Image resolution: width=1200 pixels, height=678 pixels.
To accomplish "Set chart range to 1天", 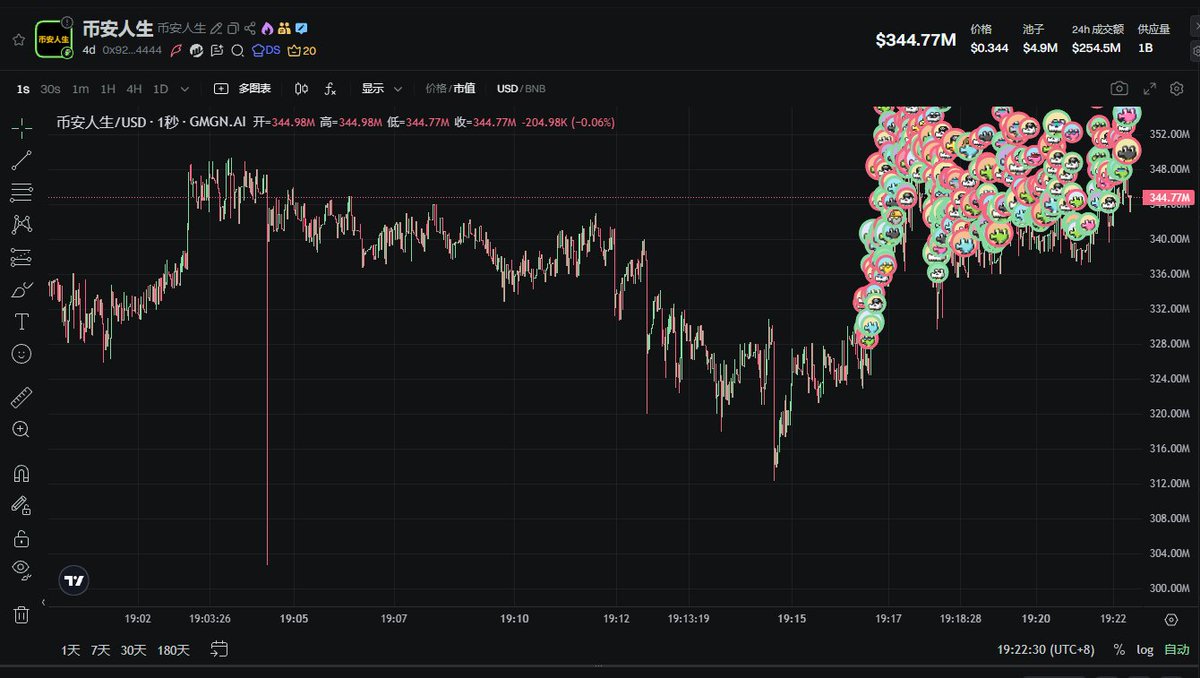I will (70, 650).
